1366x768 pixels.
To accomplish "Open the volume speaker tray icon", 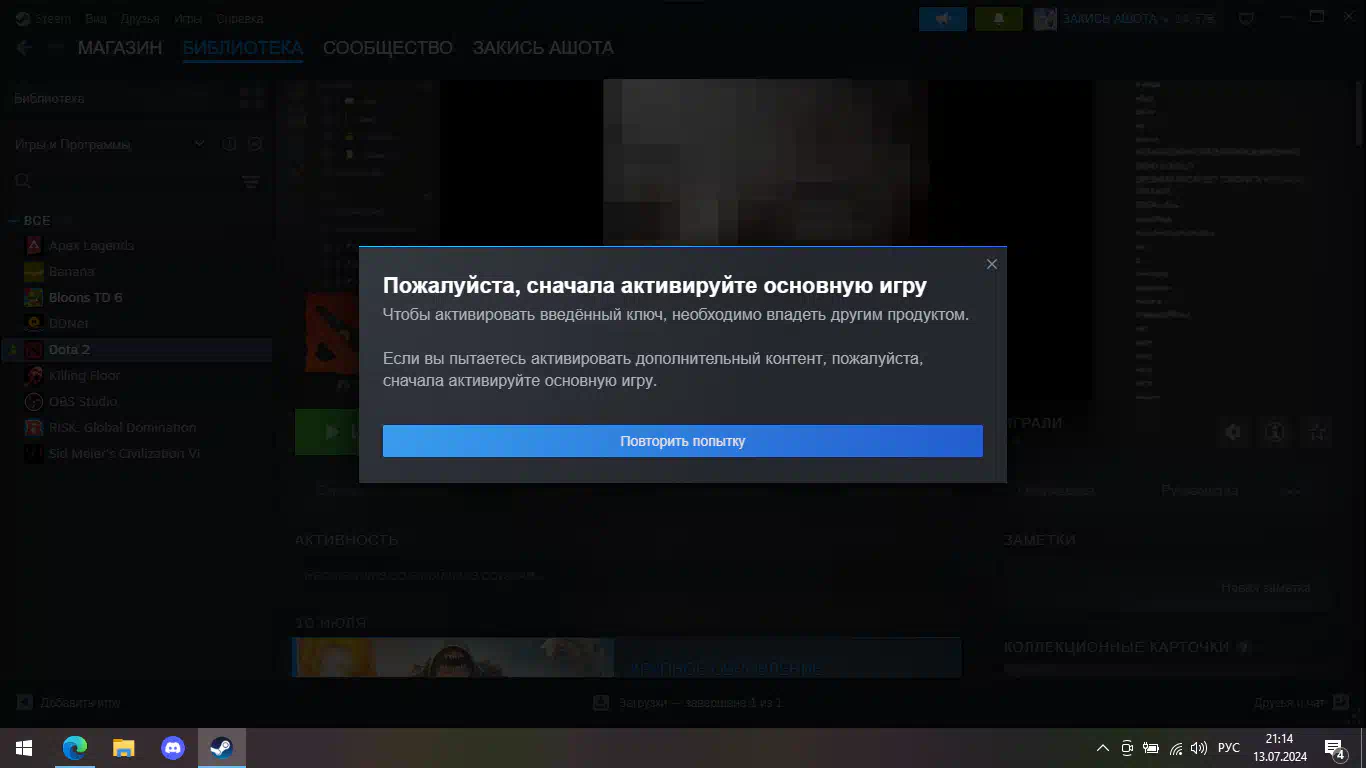I will [x=1199, y=748].
